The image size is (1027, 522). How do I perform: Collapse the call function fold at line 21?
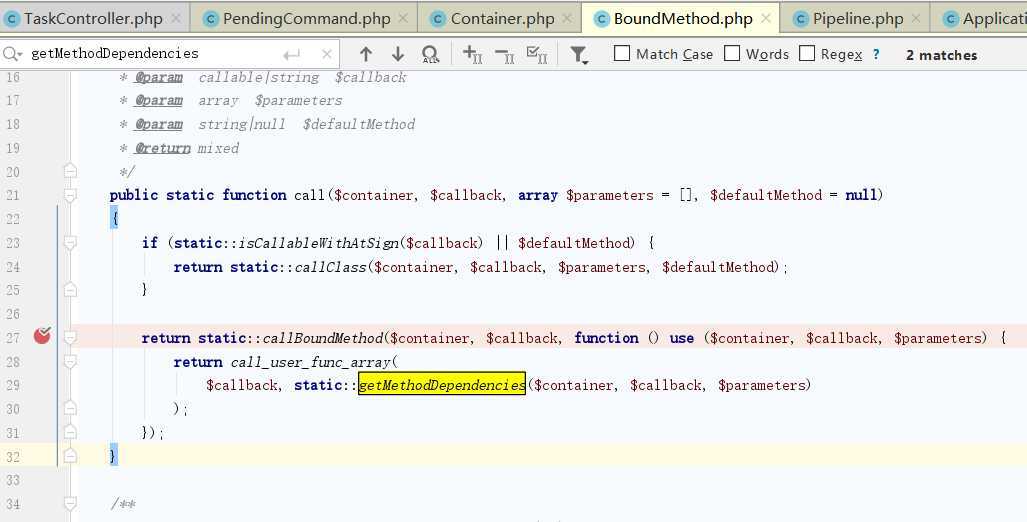tap(70, 195)
